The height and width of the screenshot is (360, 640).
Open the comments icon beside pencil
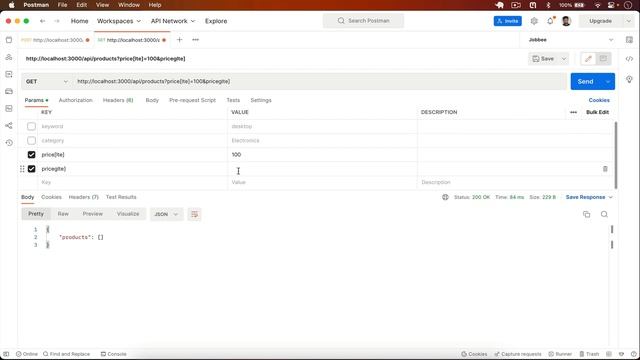click(x=603, y=59)
